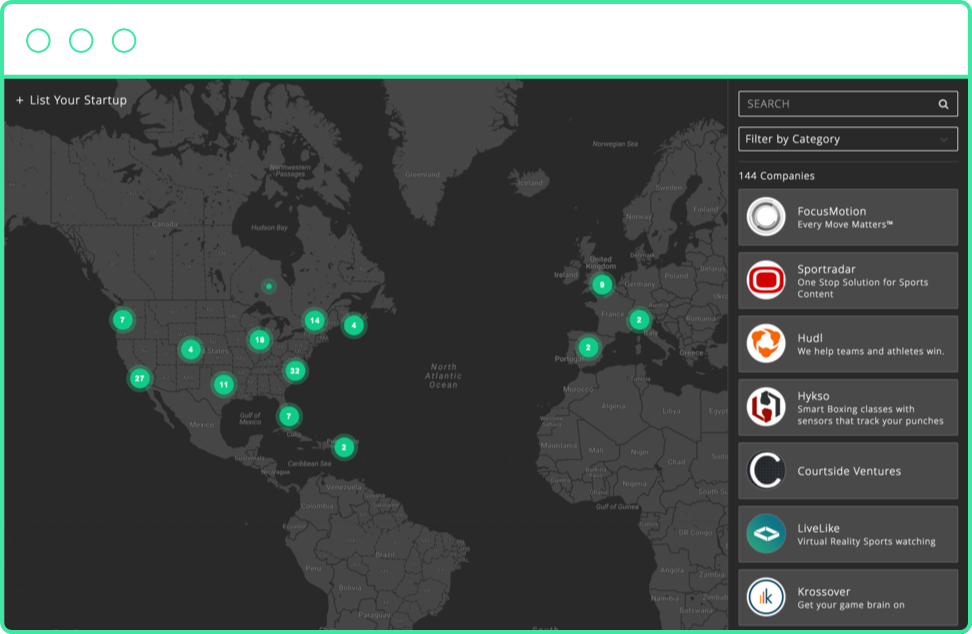Click the Krossover k logo
The height and width of the screenshot is (634, 972).
(766, 597)
